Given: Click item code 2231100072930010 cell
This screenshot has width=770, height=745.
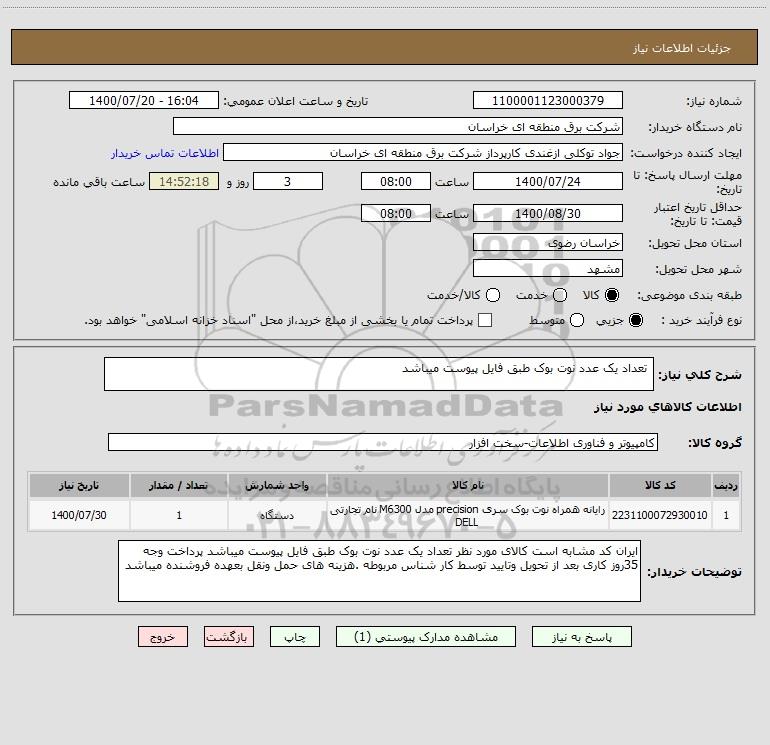Looking at the screenshot, I should 660,515.
